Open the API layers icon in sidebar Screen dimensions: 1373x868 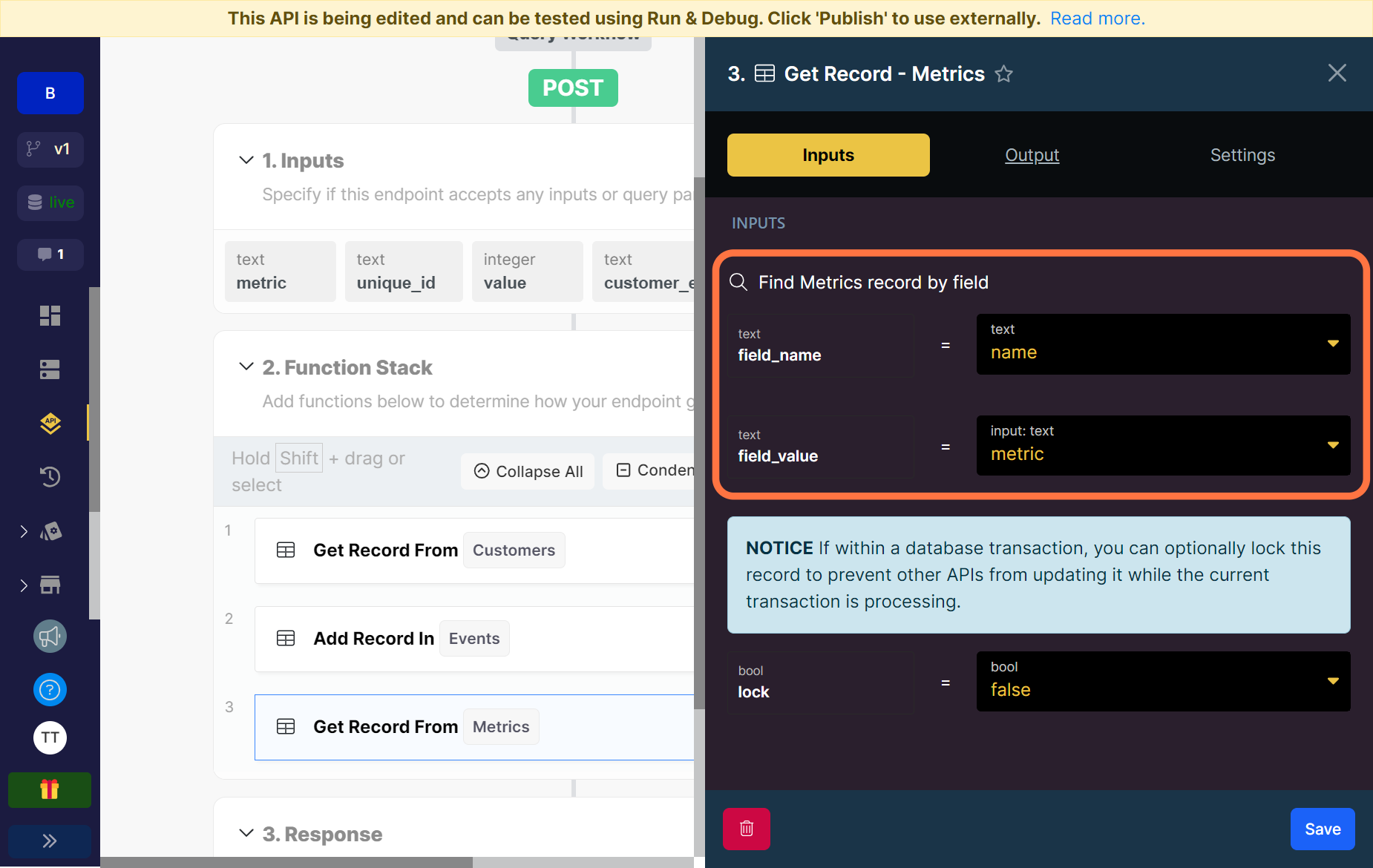pos(50,423)
